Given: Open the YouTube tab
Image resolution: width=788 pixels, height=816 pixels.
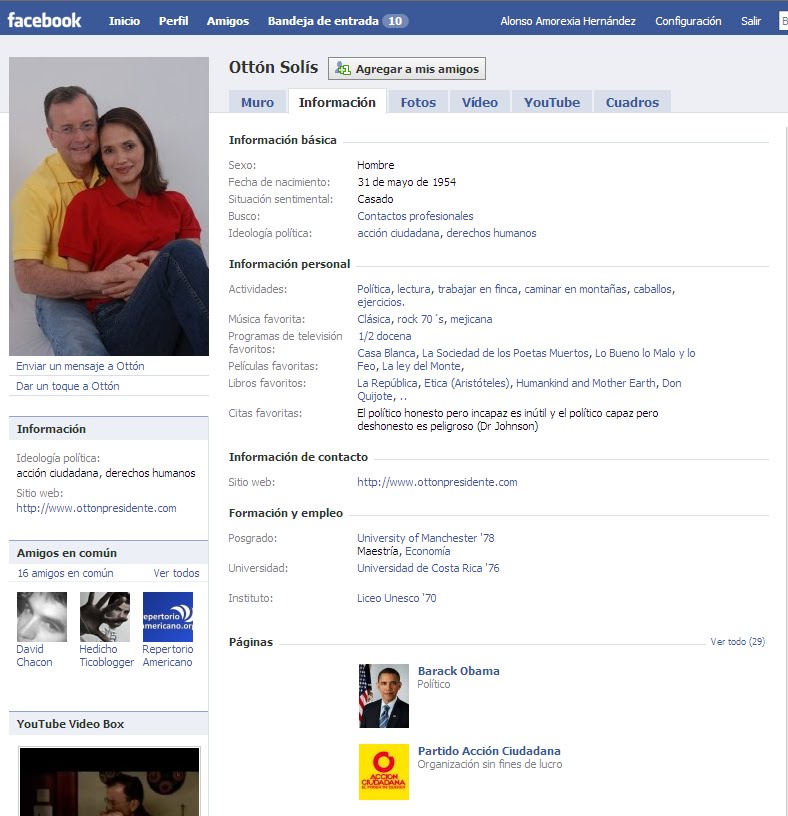Looking at the screenshot, I should click(552, 102).
